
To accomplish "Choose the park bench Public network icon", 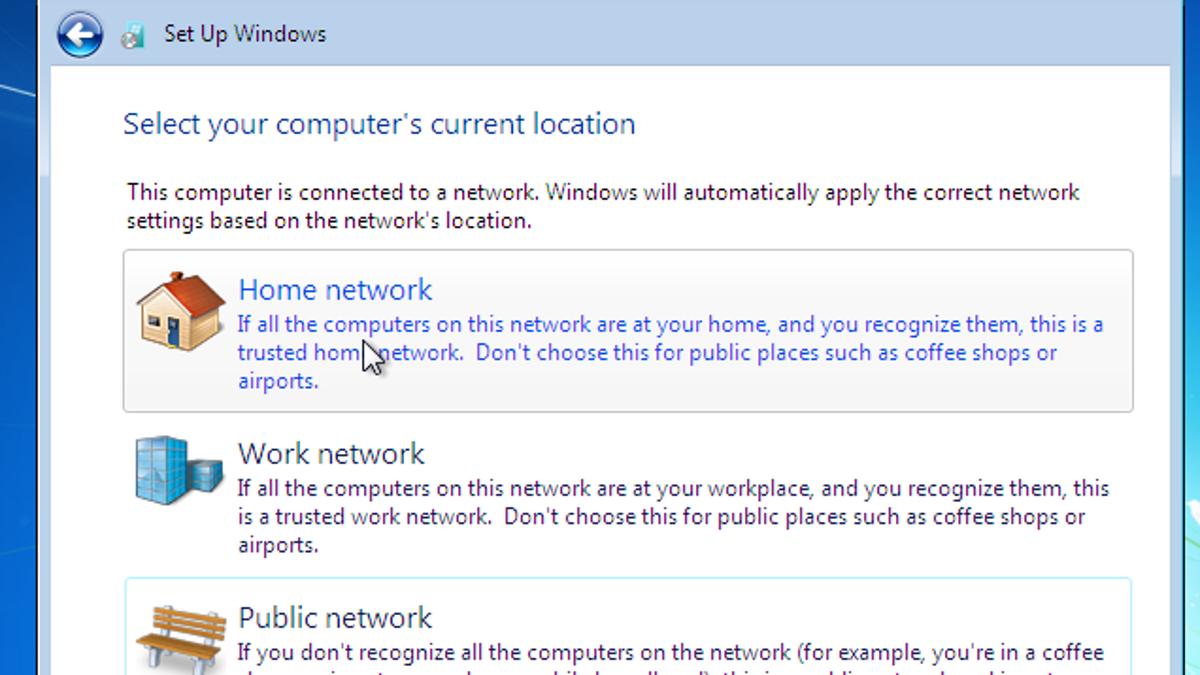I will pyautogui.click(x=181, y=635).
